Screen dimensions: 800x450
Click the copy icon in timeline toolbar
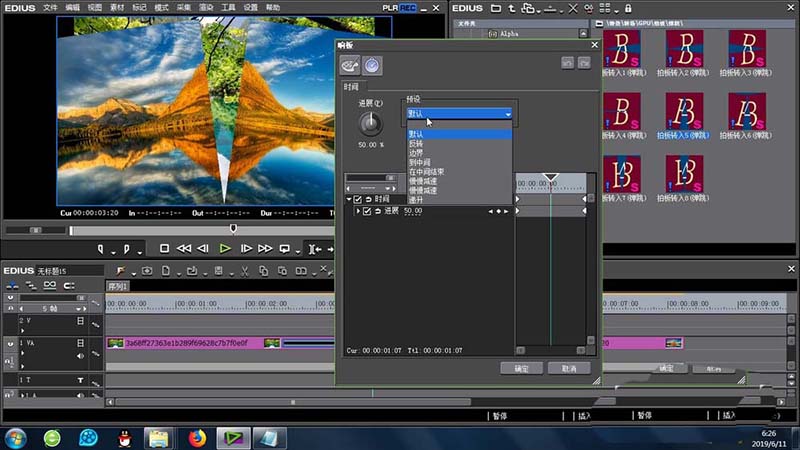click(x=263, y=271)
